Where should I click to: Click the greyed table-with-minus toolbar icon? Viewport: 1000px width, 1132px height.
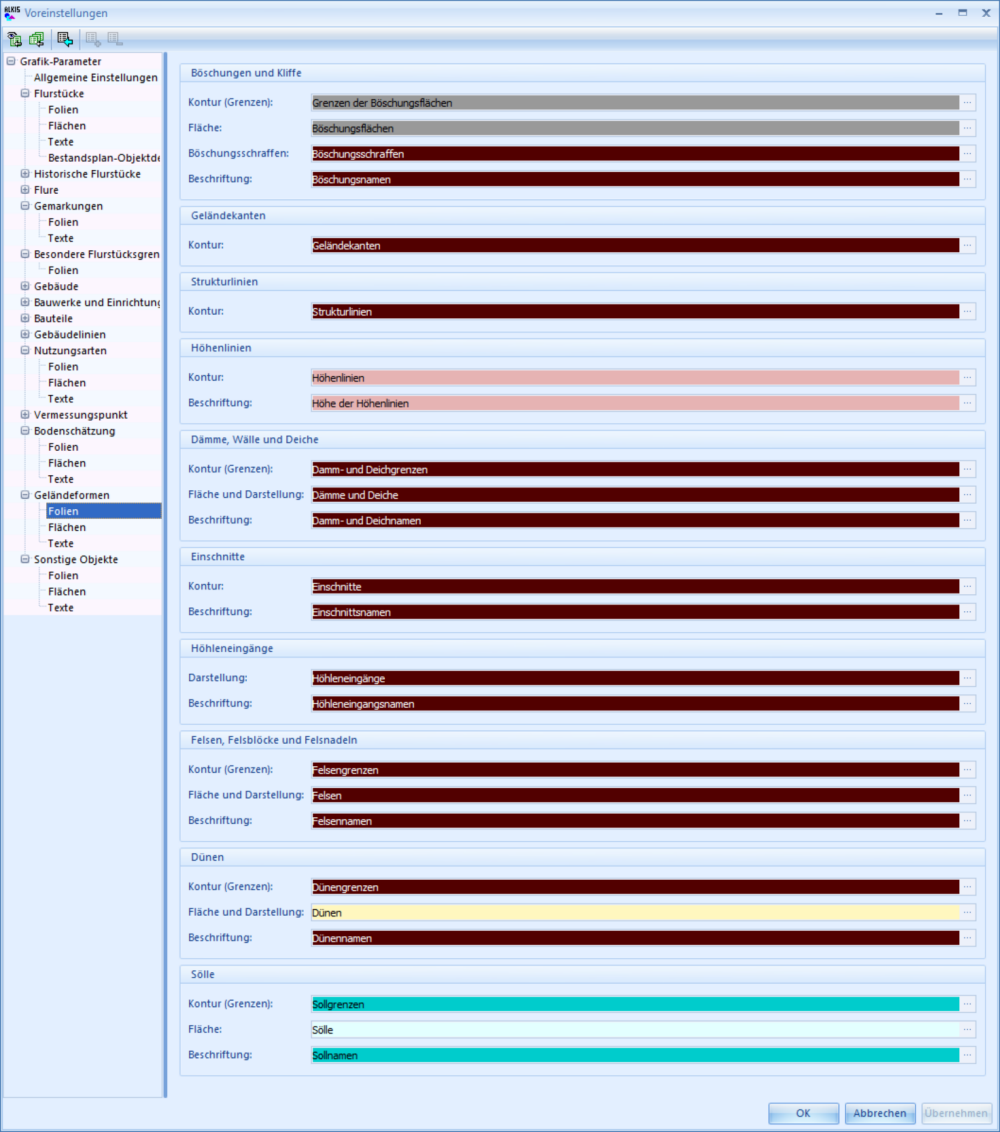click(115, 39)
